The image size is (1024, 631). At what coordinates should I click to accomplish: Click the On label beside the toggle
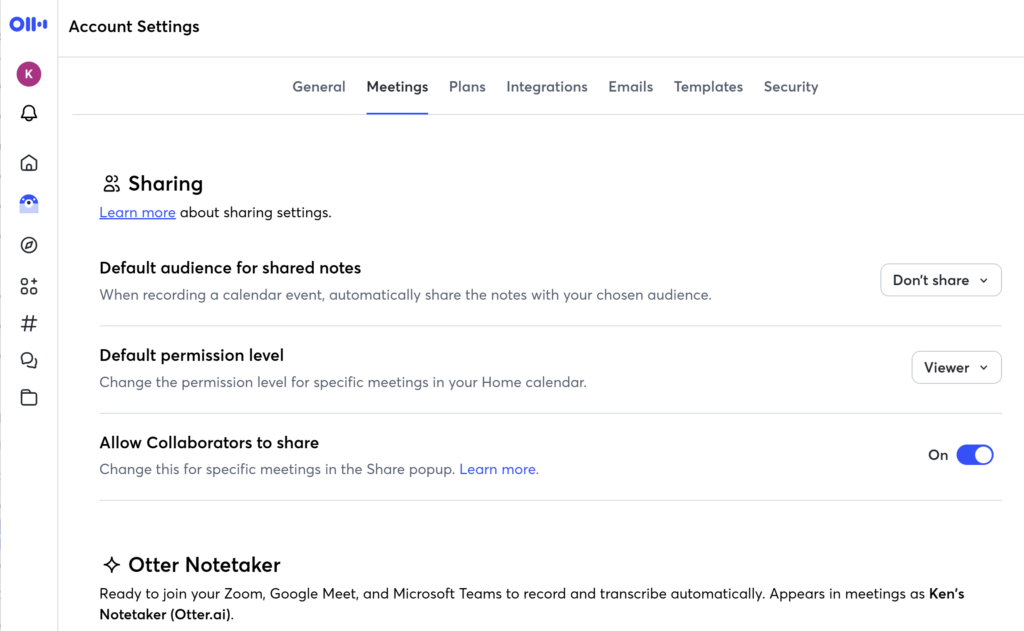pos(938,455)
